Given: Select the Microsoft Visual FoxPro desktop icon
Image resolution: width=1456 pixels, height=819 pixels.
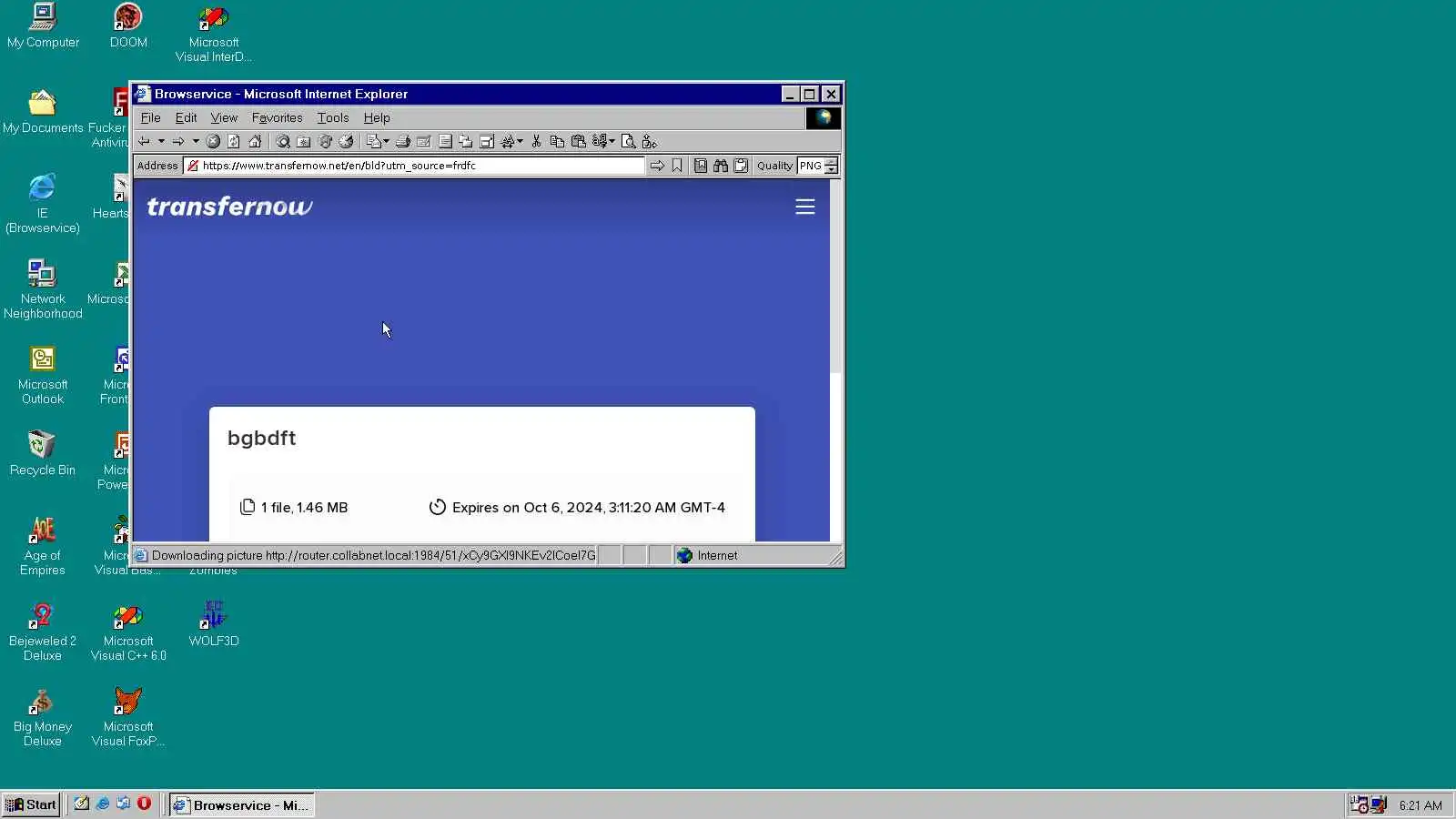Looking at the screenshot, I should click(128, 717).
